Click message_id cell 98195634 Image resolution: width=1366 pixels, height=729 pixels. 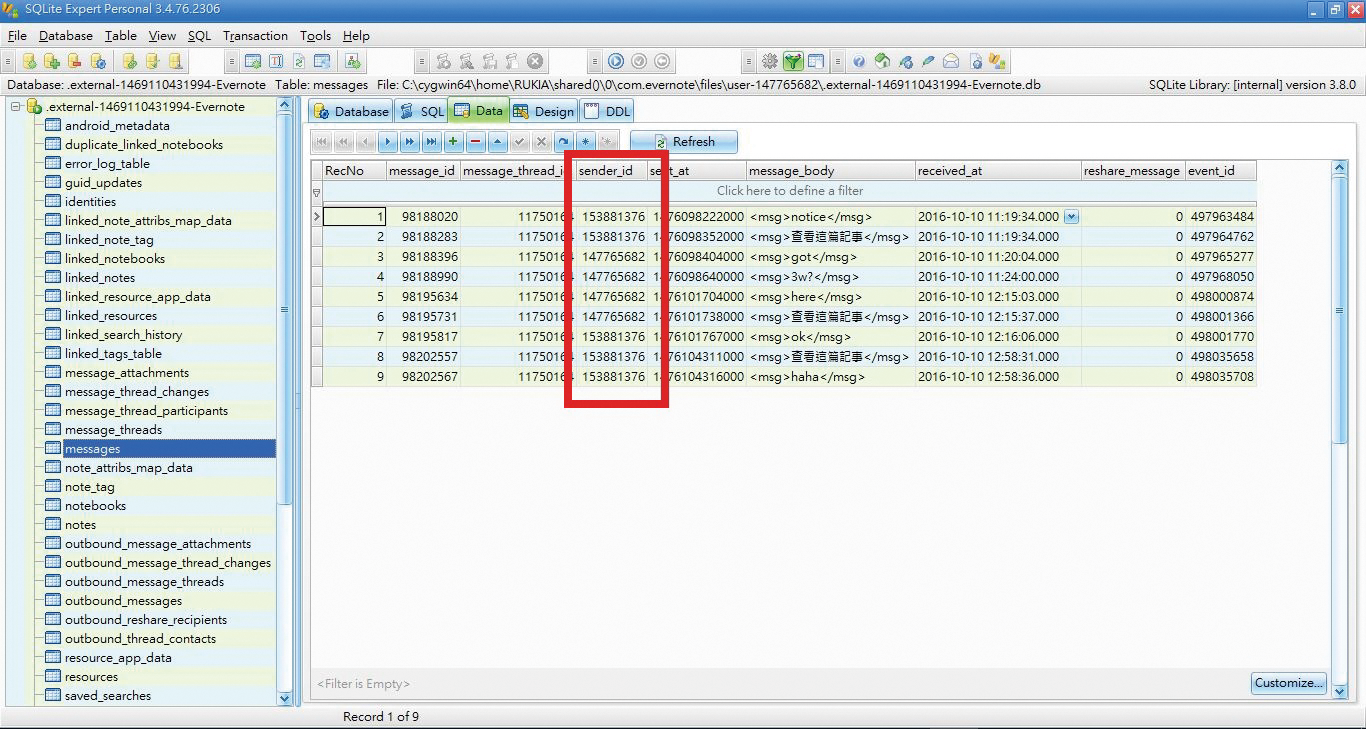423,297
